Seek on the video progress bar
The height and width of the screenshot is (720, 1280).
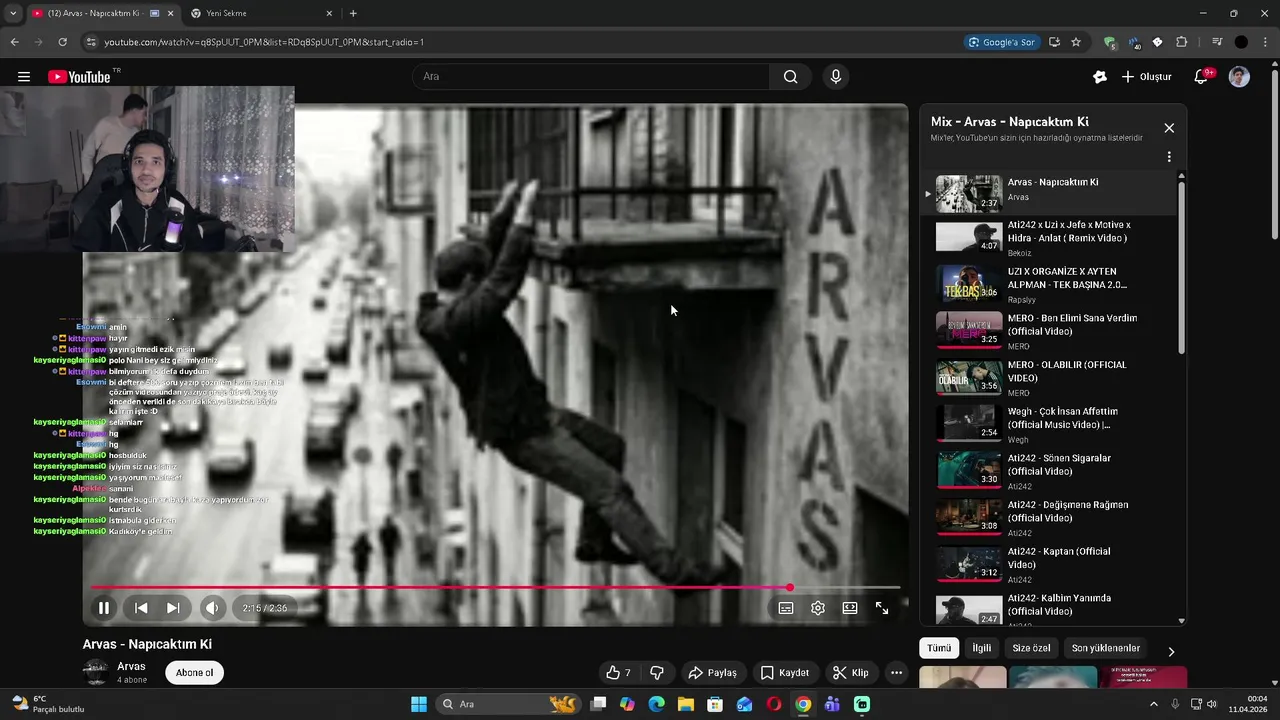(495, 588)
